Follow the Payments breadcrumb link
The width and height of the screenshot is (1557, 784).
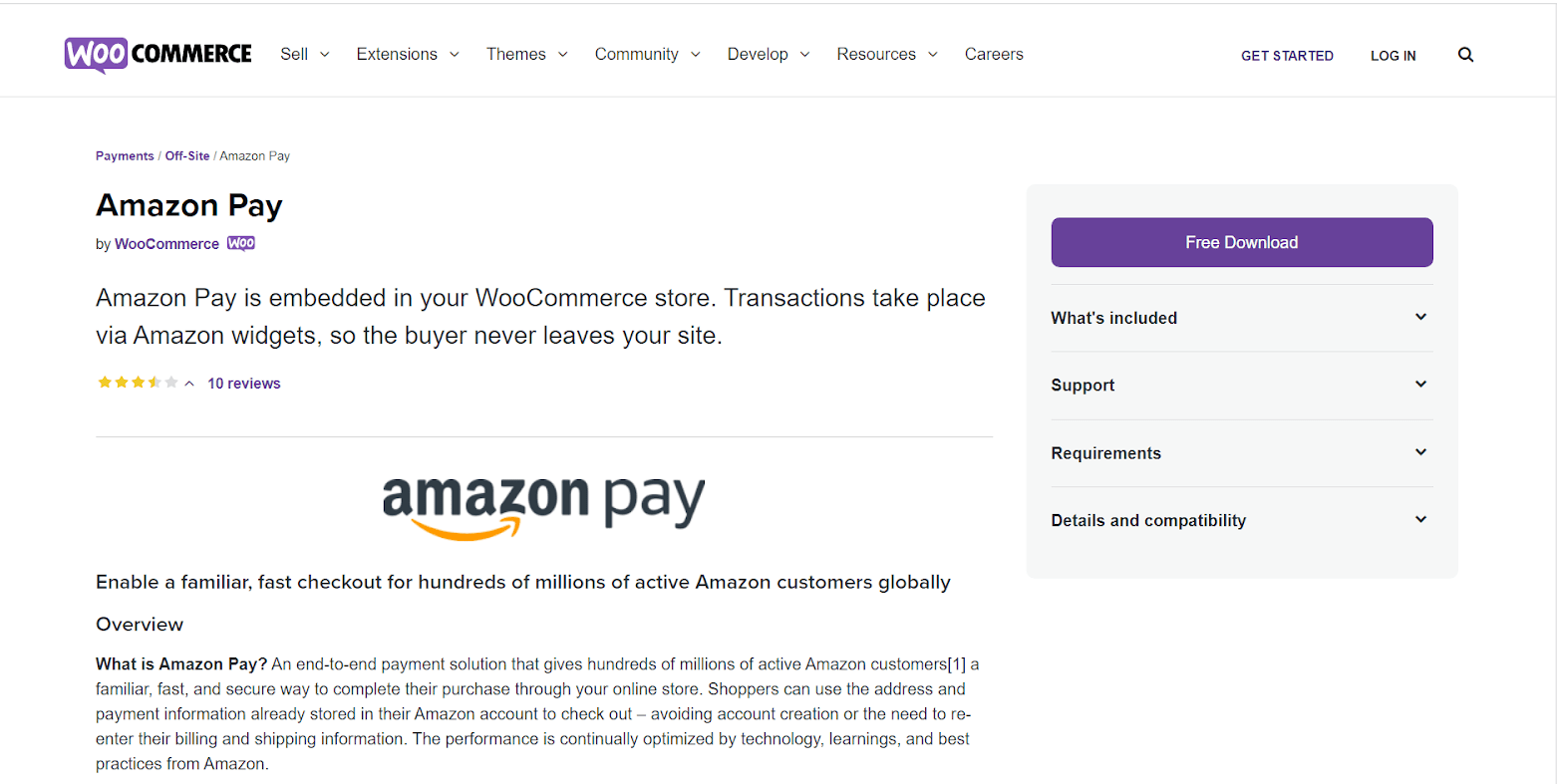coord(125,155)
